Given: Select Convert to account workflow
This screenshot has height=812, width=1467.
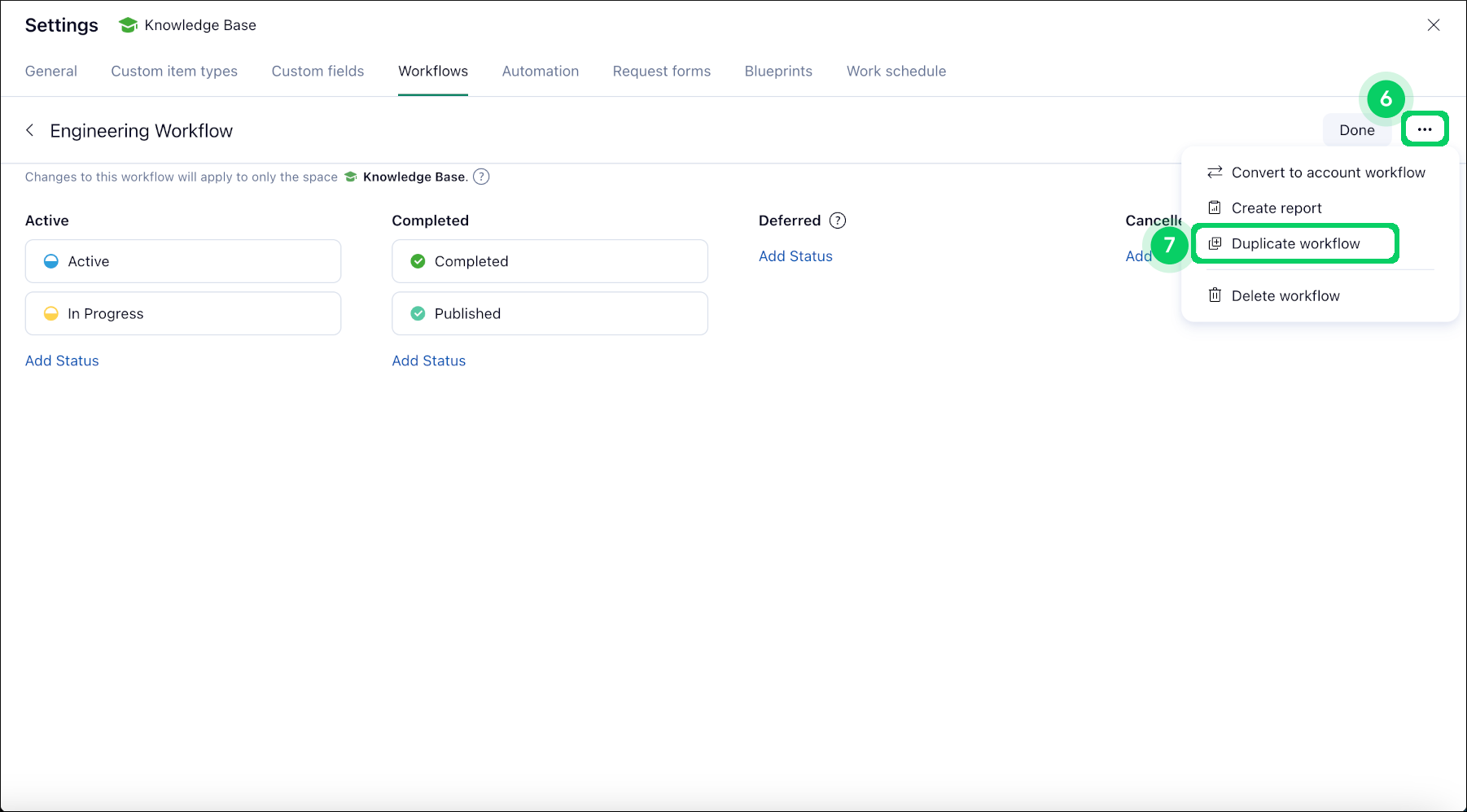Looking at the screenshot, I should click(x=1328, y=172).
